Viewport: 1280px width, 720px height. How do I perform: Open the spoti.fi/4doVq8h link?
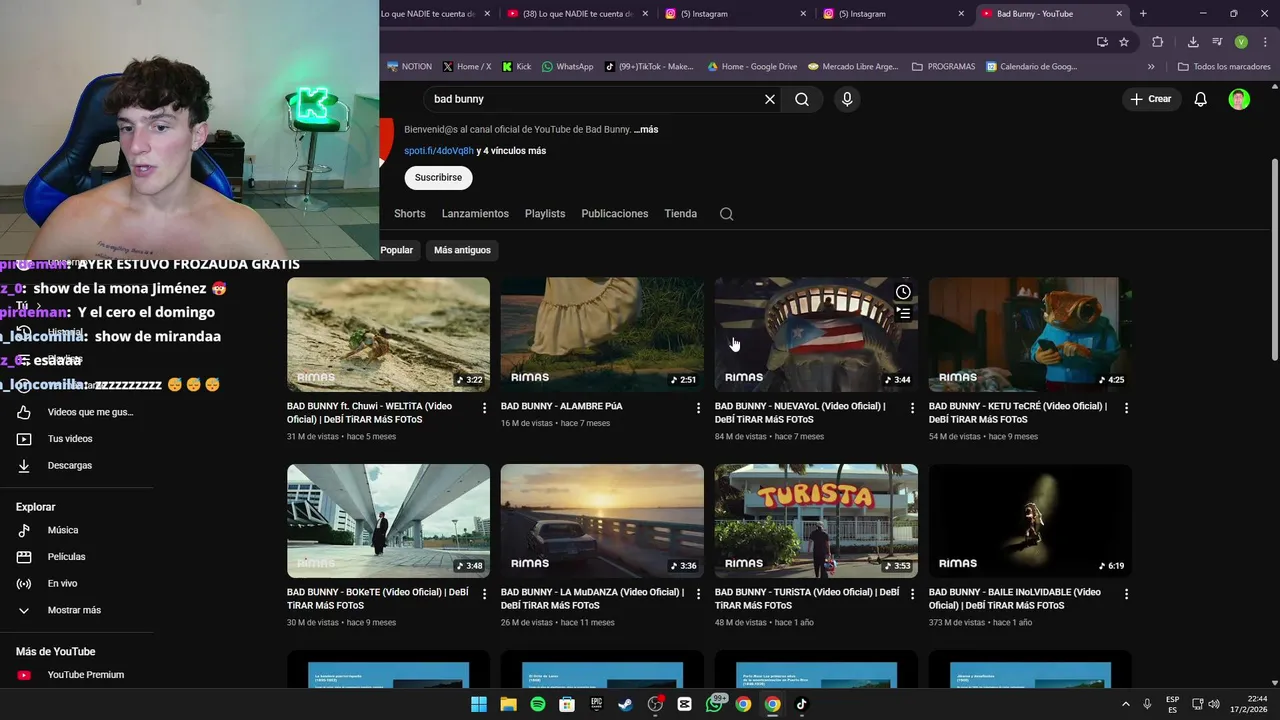(439, 151)
